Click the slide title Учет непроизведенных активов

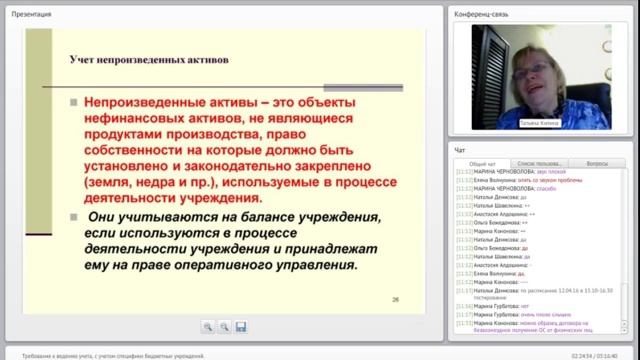[x=149, y=60]
